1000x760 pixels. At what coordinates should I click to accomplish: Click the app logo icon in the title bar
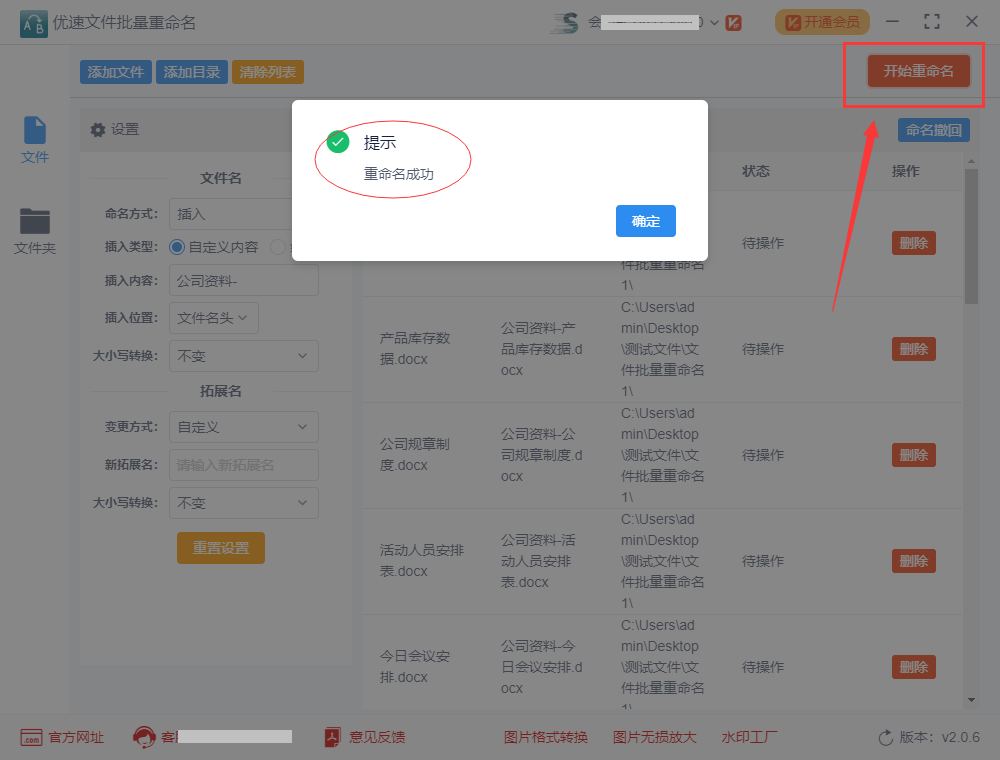[x=31, y=21]
